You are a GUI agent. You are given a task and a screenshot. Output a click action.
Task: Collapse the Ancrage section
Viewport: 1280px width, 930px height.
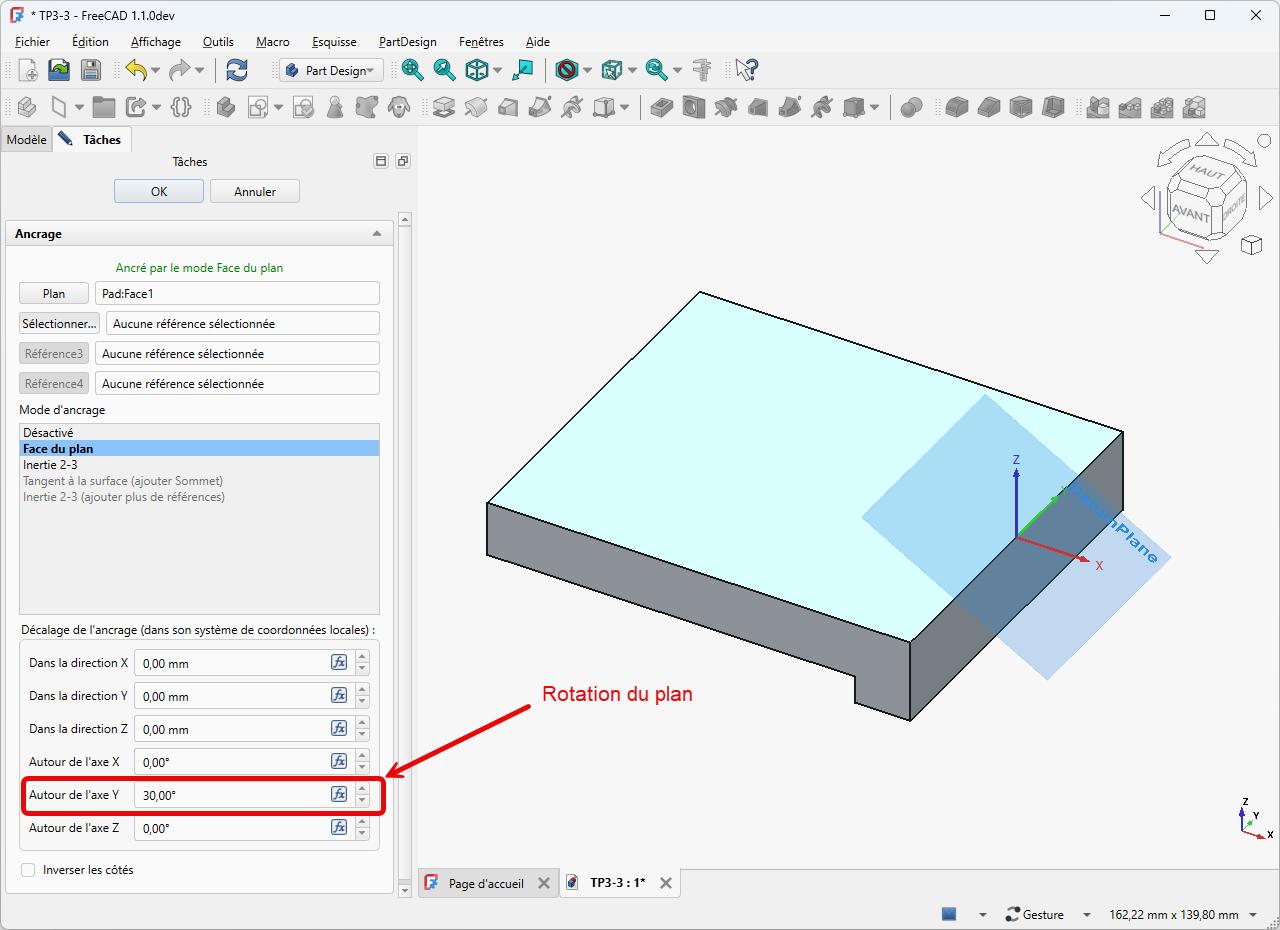pyautogui.click(x=377, y=234)
